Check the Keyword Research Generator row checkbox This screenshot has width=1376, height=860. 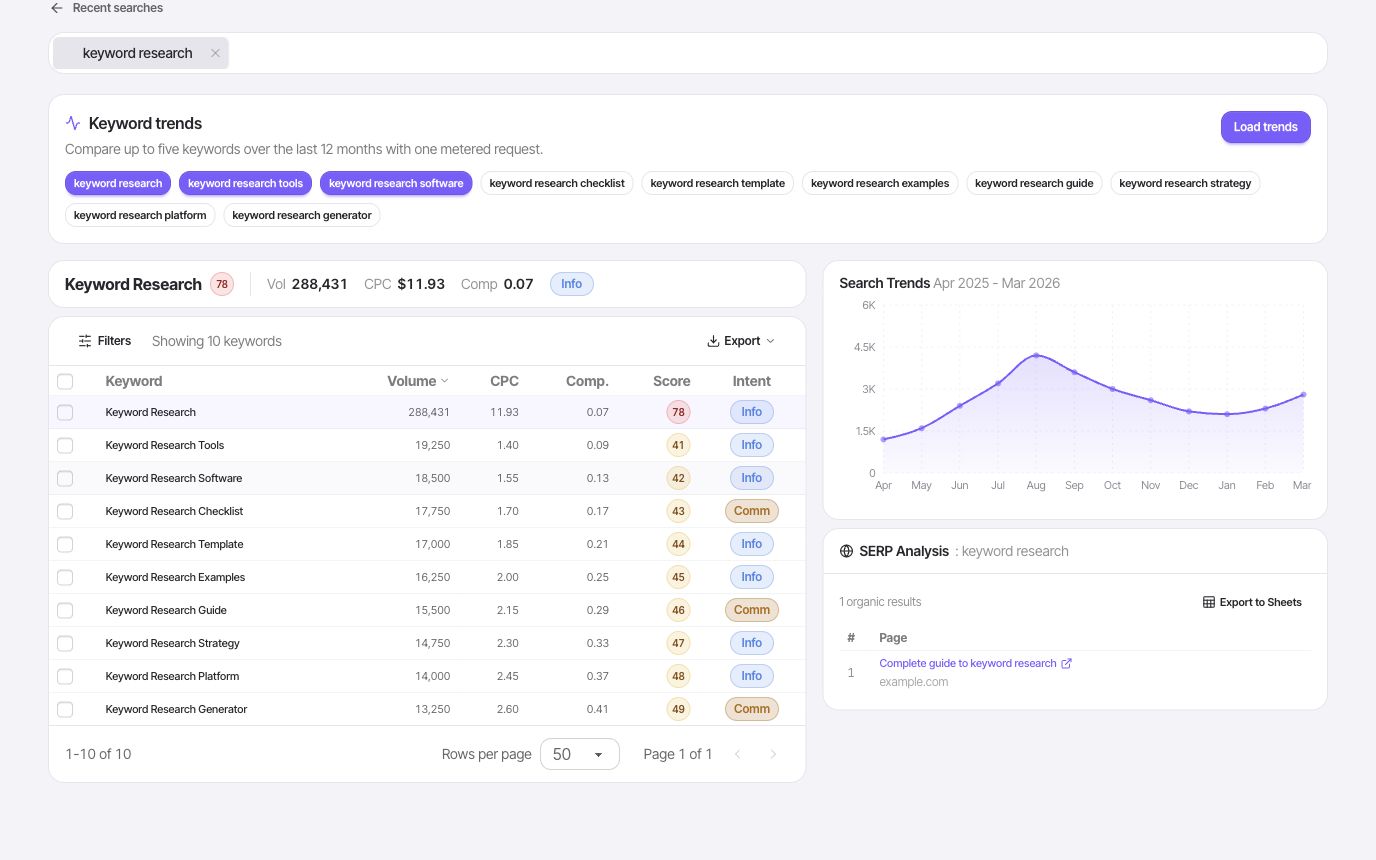point(65,709)
